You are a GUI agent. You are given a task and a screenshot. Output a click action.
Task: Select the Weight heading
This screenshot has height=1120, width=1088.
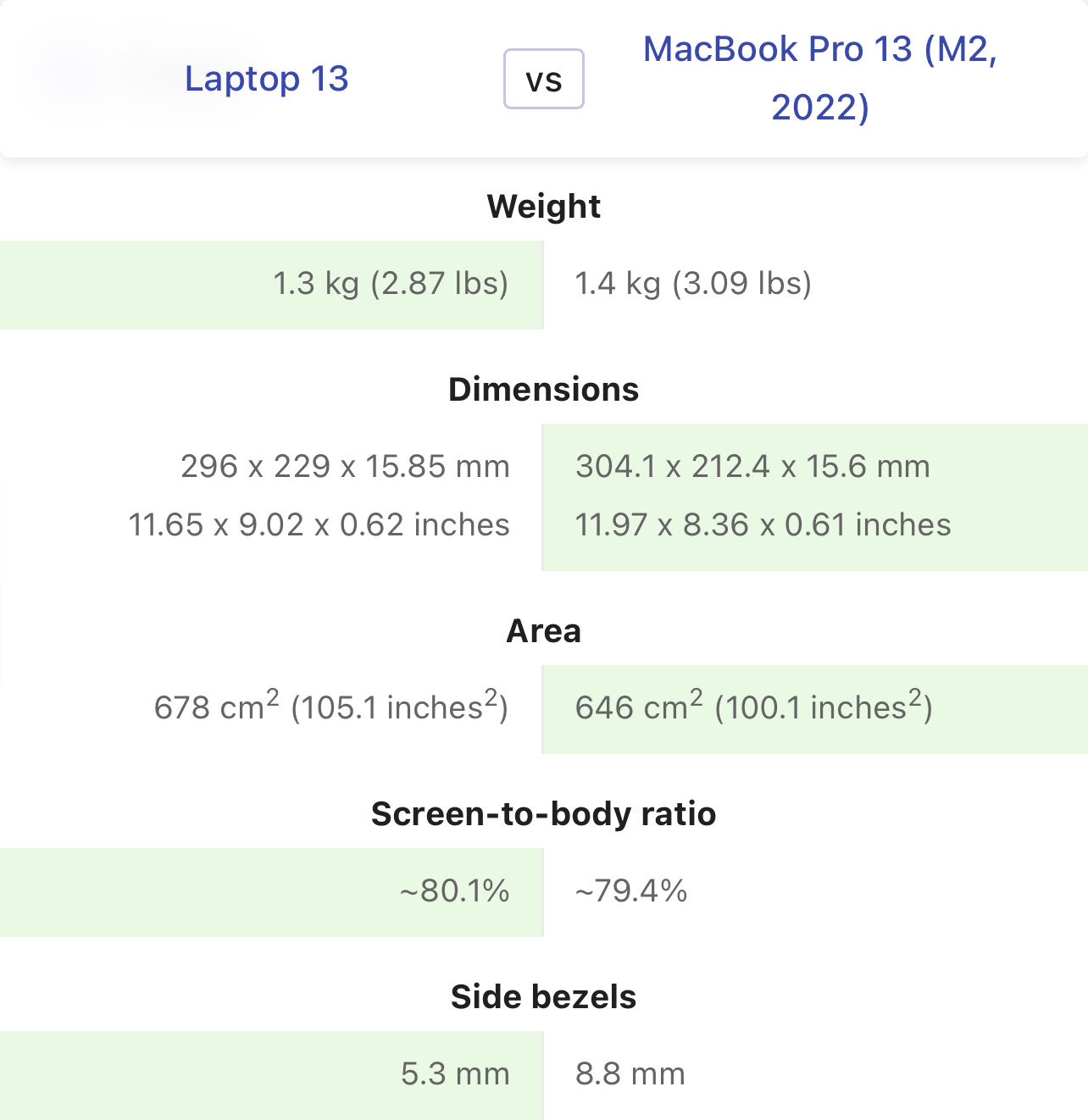(544, 206)
